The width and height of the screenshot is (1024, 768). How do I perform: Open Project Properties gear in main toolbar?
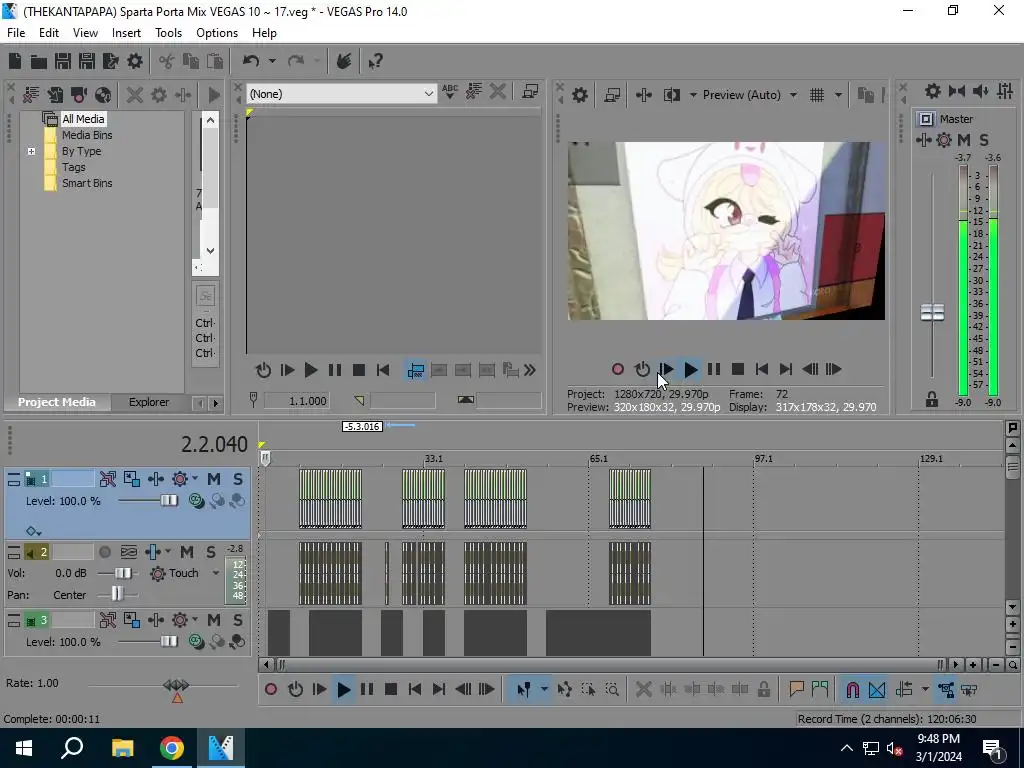click(x=135, y=61)
